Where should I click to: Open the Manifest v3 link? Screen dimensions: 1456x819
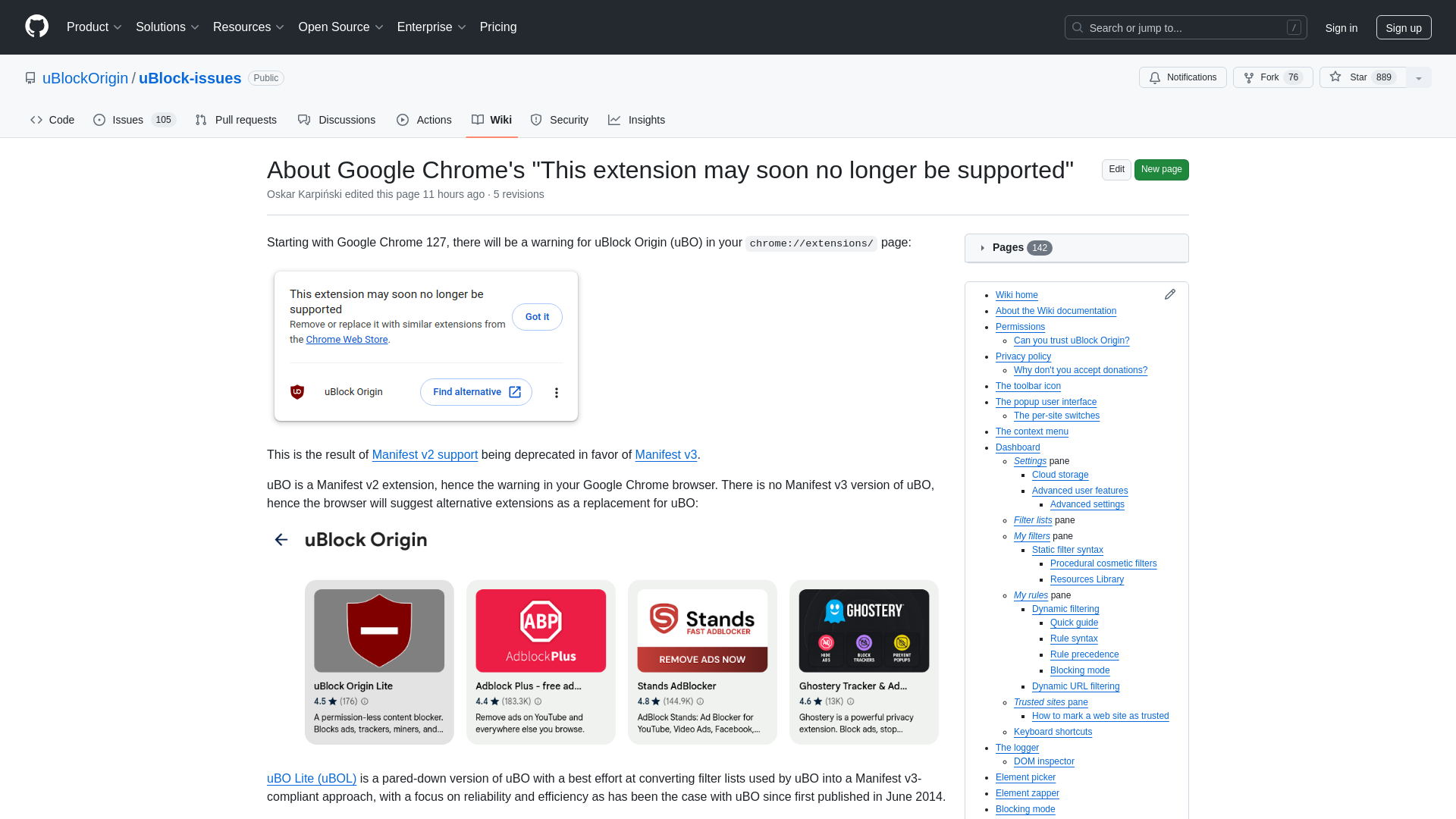[x=666, y=454]
